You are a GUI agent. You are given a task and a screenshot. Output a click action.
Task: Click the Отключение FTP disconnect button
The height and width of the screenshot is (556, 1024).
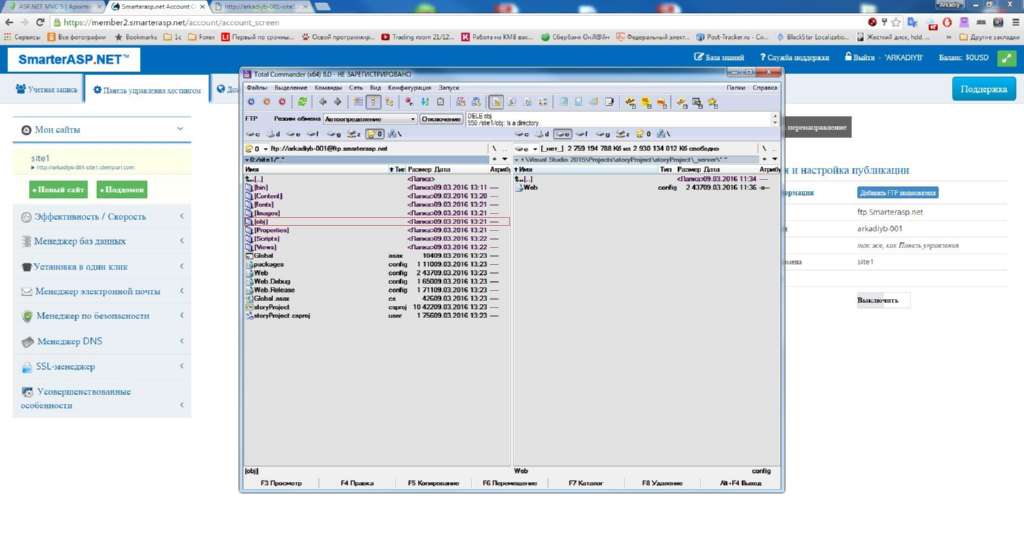[x=441, y=119]
